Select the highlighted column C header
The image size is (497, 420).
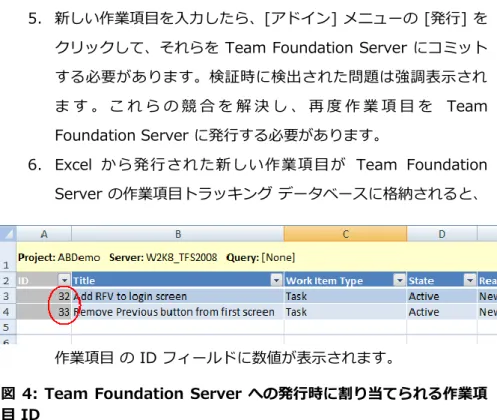345,234
